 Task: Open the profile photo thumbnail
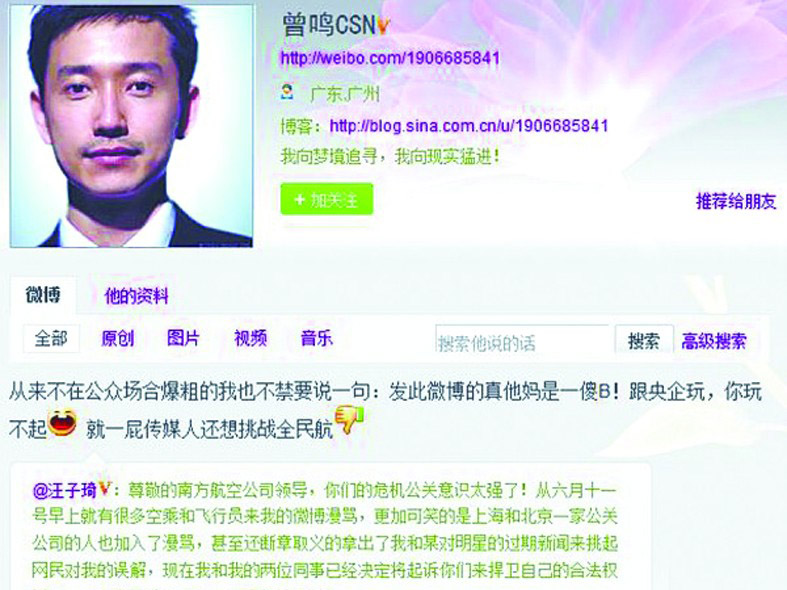click(x=132, y=126)
